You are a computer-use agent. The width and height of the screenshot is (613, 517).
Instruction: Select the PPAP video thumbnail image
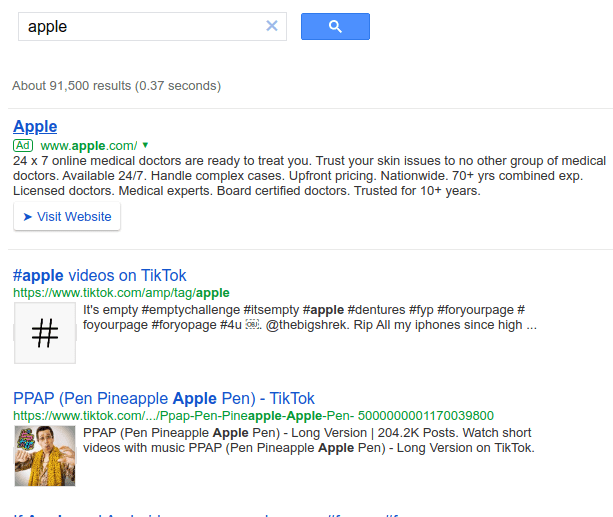pyautogui.click(x=45, y=456)
